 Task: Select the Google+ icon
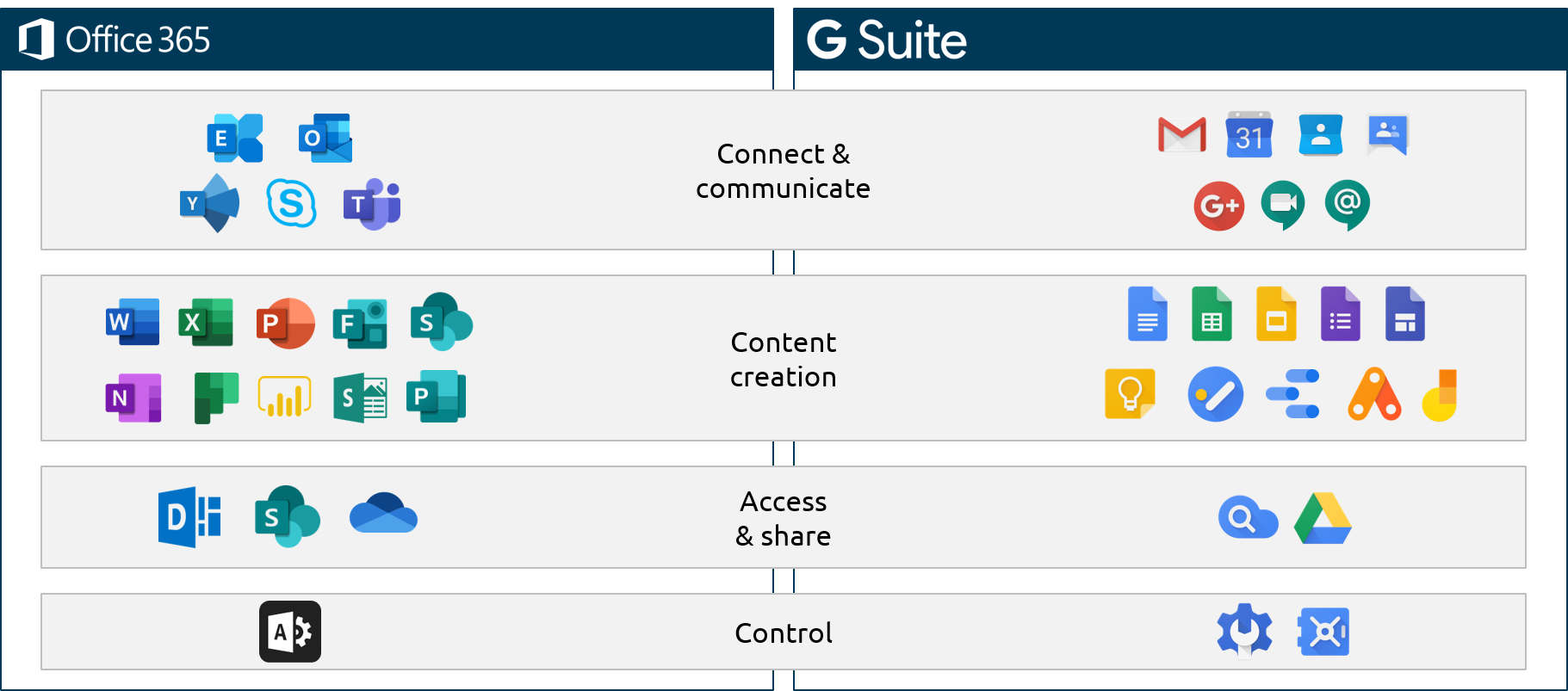point(1218,206)
